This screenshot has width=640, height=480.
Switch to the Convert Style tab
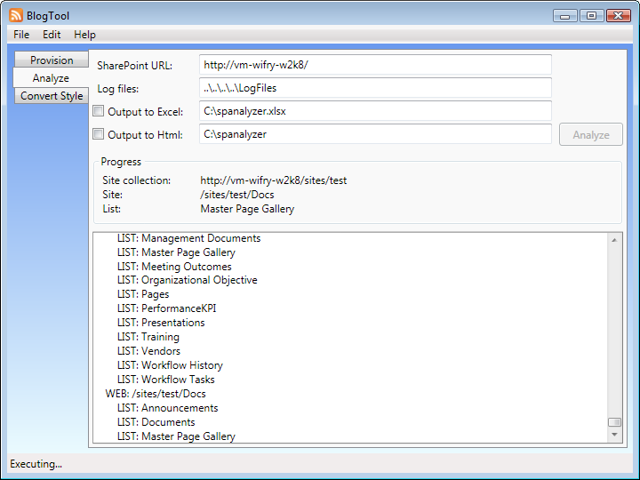pos(51,96)
